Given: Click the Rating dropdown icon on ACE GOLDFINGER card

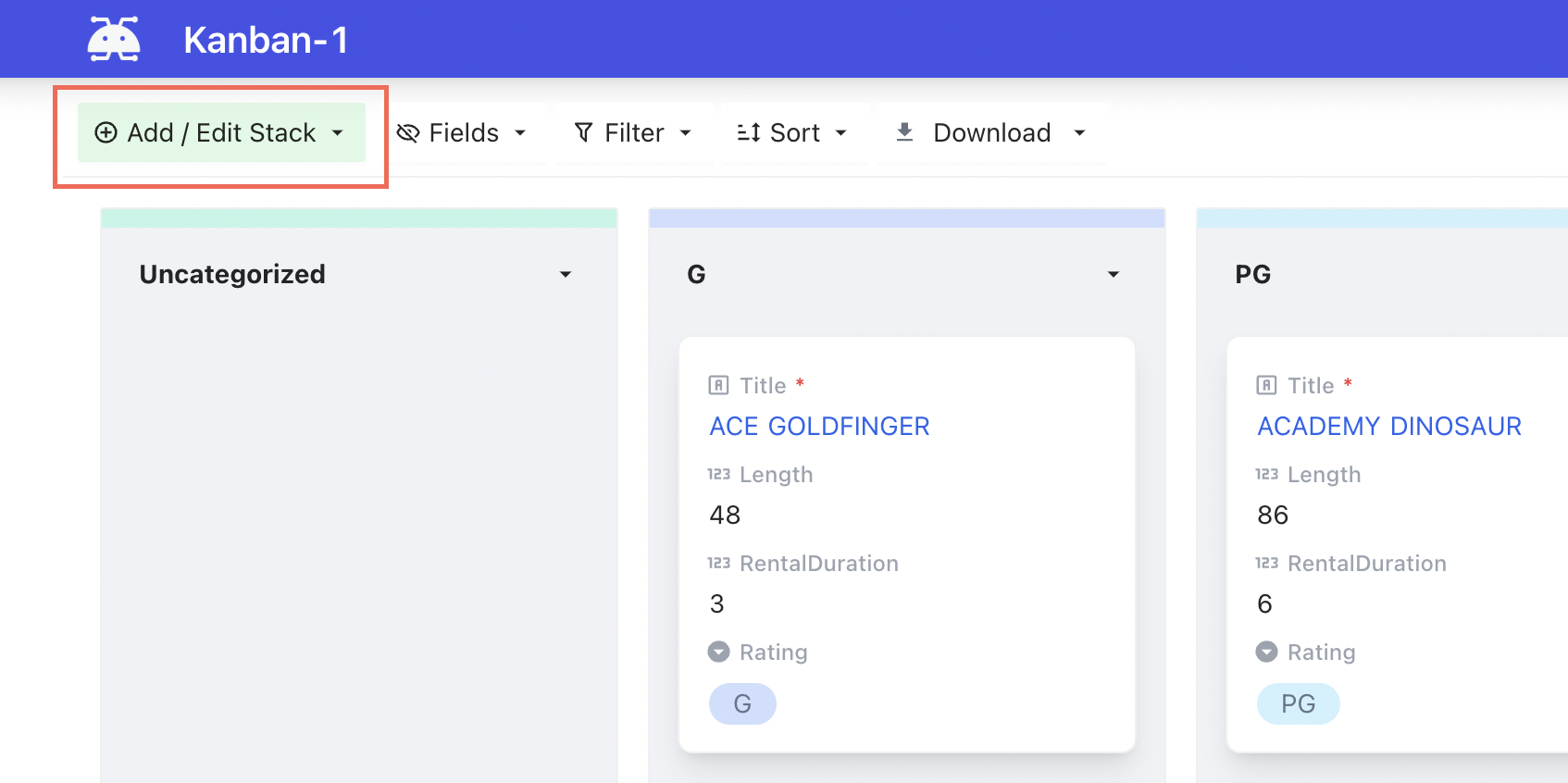Looking at the screenshot, I should click(x=718, y=652).
